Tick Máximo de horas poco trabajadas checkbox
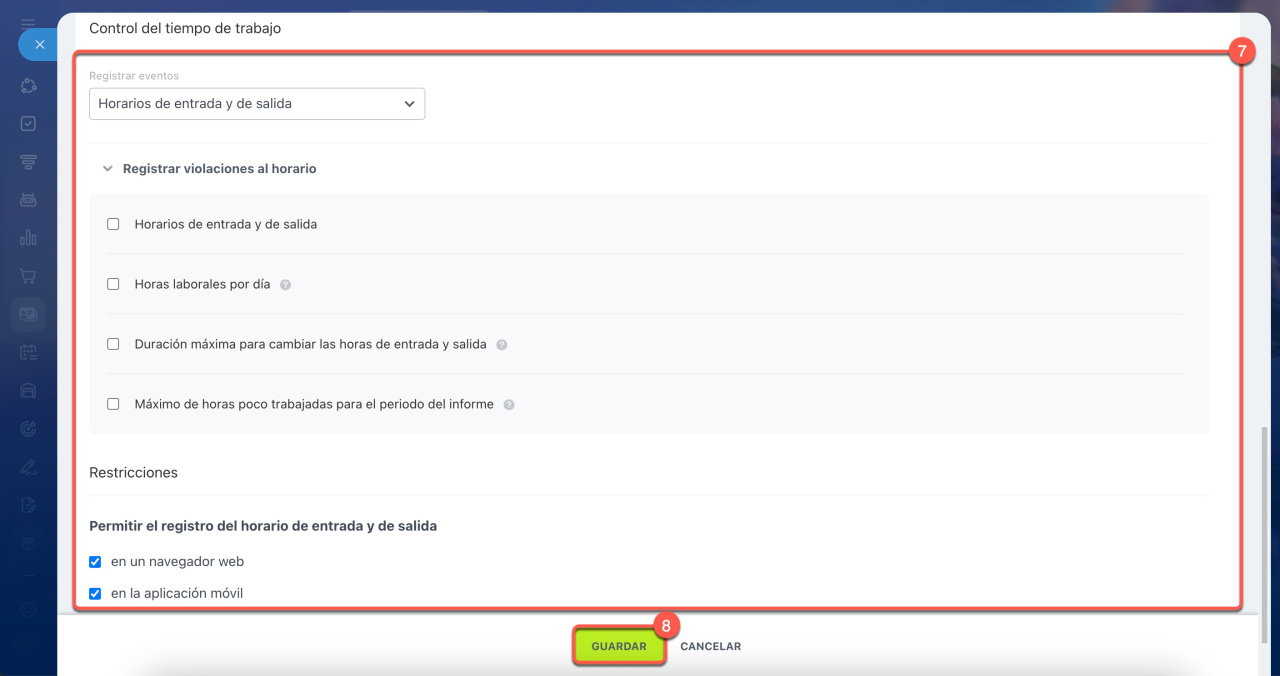Viewport: 1280px width, 676px height. 113,405
